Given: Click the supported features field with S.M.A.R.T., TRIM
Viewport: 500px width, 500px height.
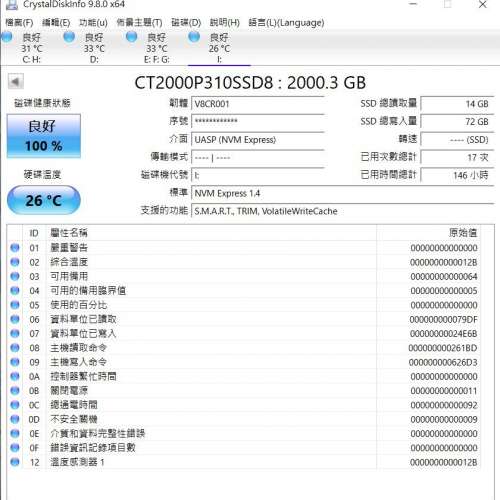Looking at the screenshot, I should pos(342,211).
